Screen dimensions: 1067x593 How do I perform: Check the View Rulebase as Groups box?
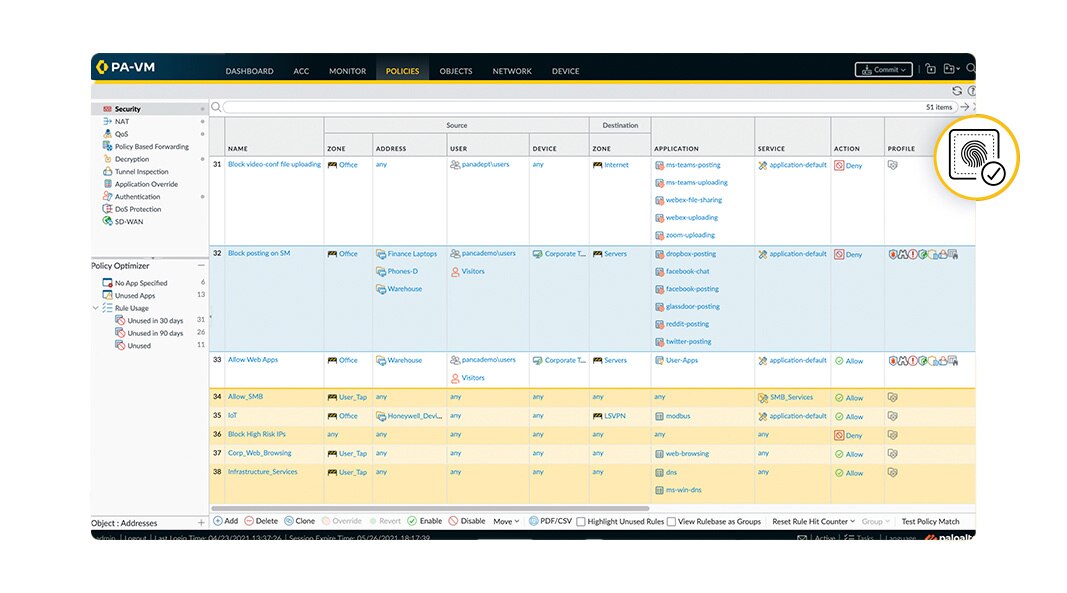[671, 522]
